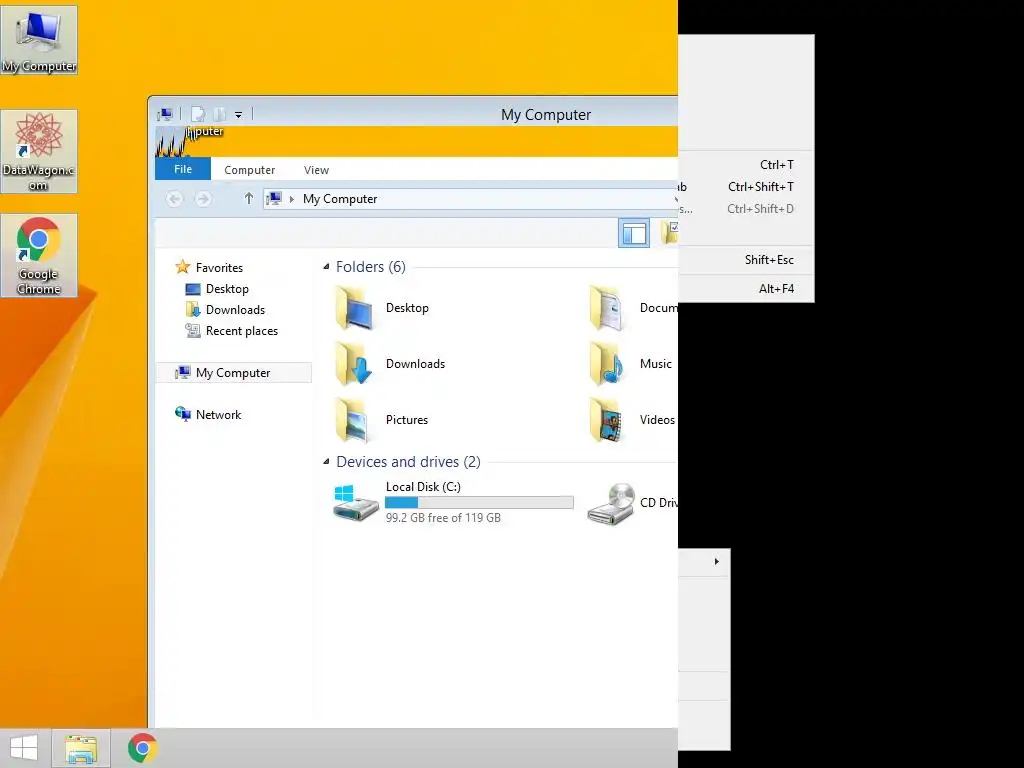
Task: Click the 'Folders (6)' header text
Action: point(370,266)
